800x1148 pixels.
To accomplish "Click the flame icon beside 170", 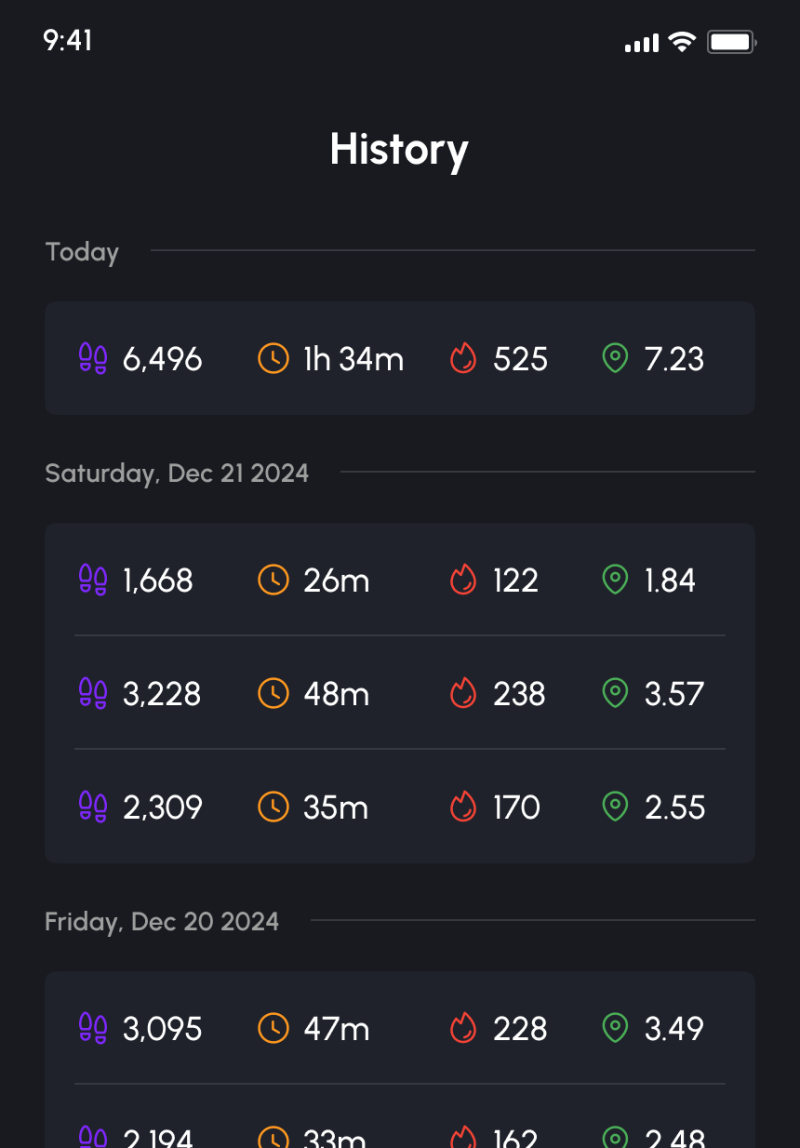I will [463, 807].
